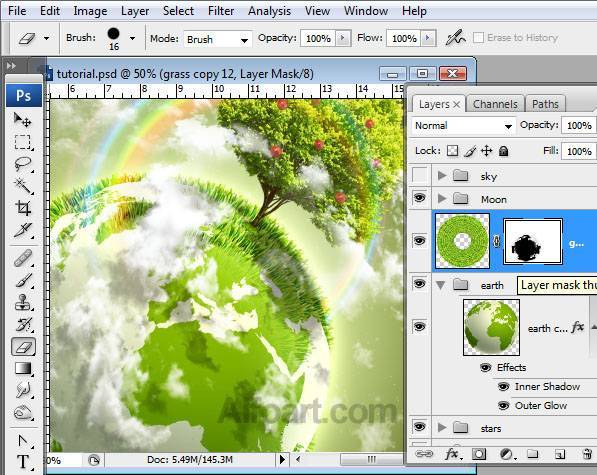
Task: Expand the stars group triangle
Action: point(442,427)
